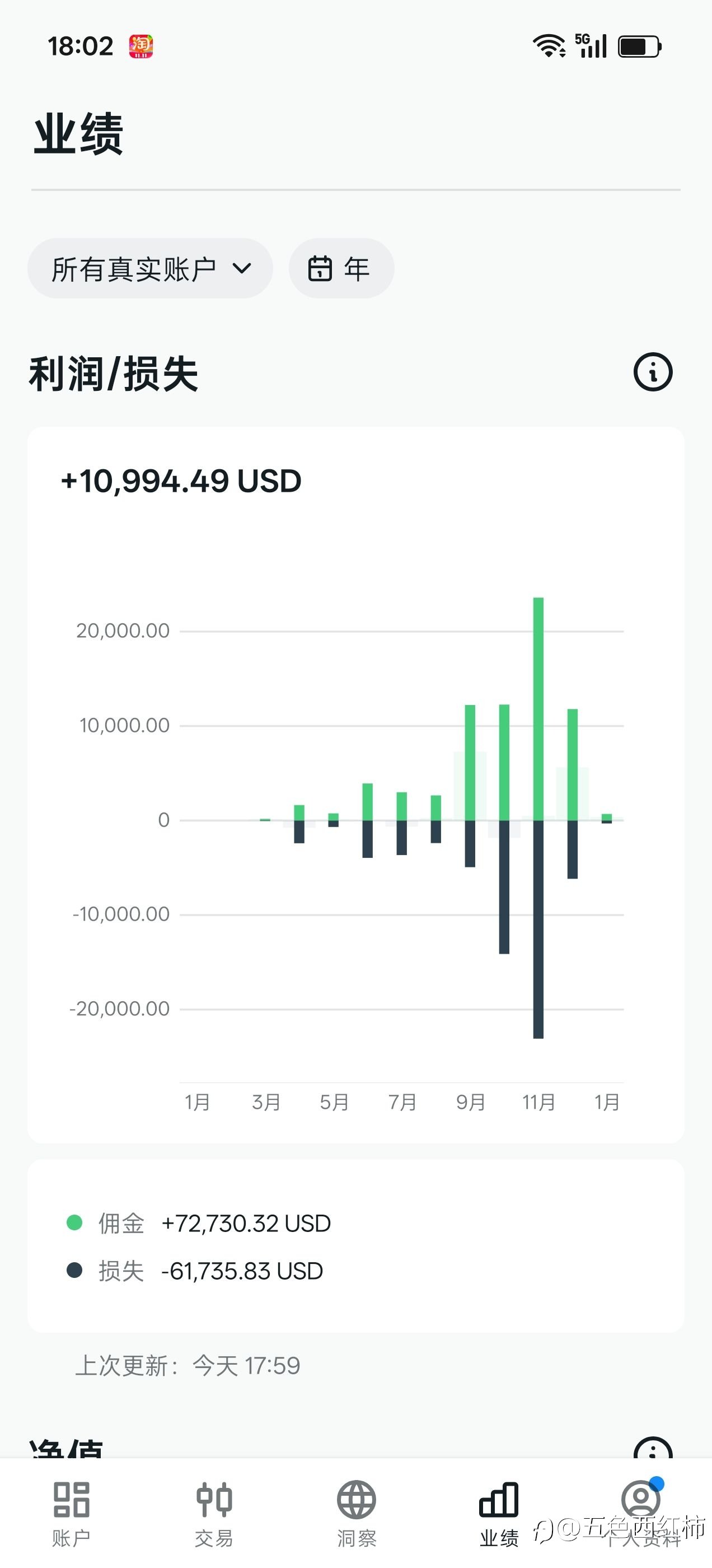Open the Profit/Loss info icon
Screen dimensions: 712x1568
[x=653, y=372]
